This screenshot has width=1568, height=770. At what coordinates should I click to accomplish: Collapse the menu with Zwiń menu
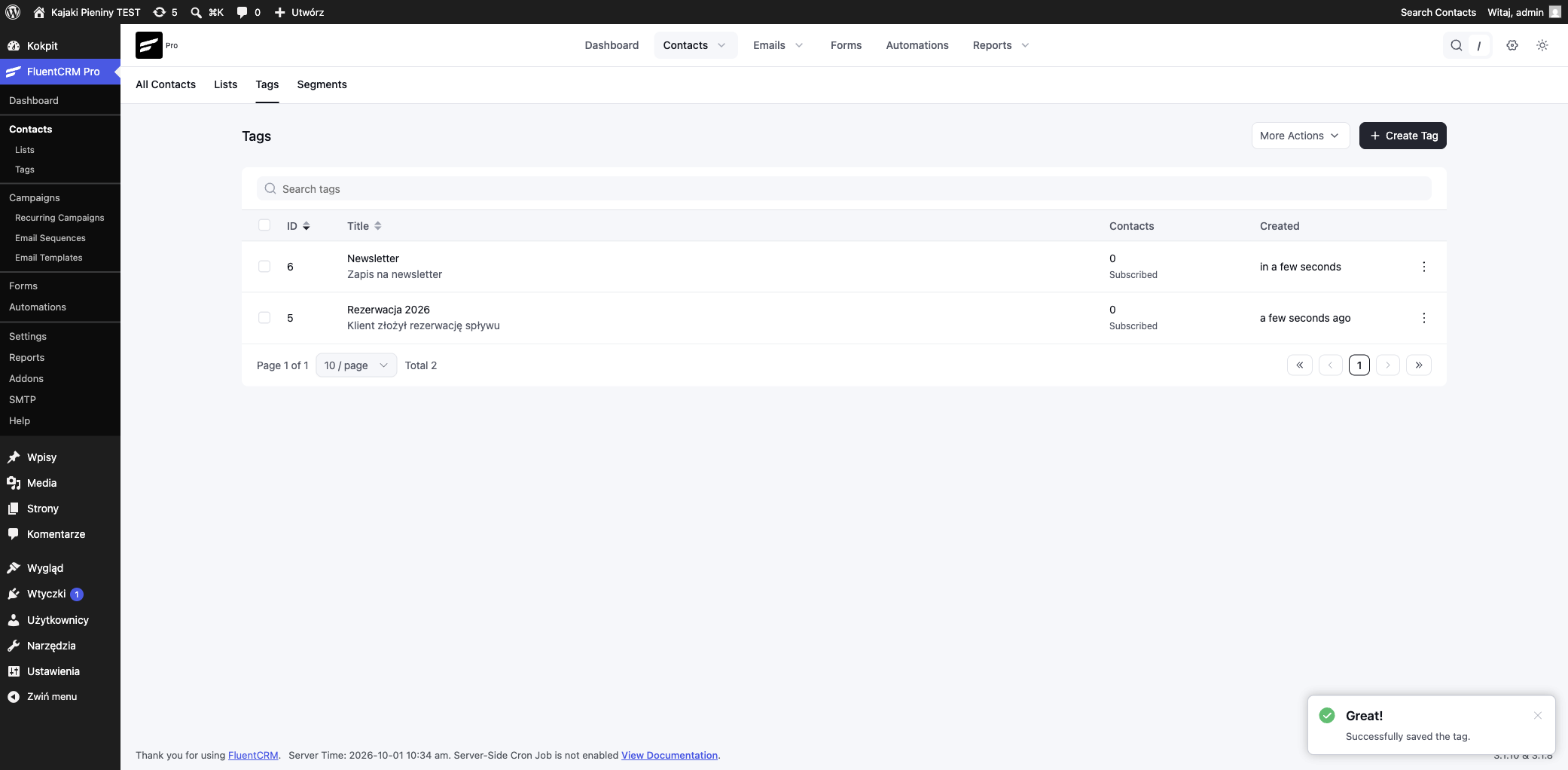(60, 697)
